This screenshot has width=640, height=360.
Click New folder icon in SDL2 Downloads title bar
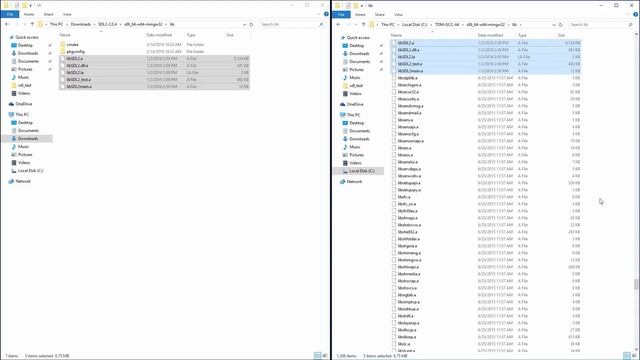(24, 6)
